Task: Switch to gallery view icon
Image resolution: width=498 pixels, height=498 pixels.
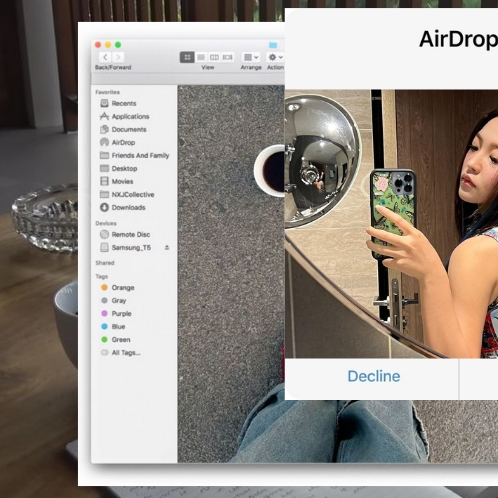Action: click(228, 57)
